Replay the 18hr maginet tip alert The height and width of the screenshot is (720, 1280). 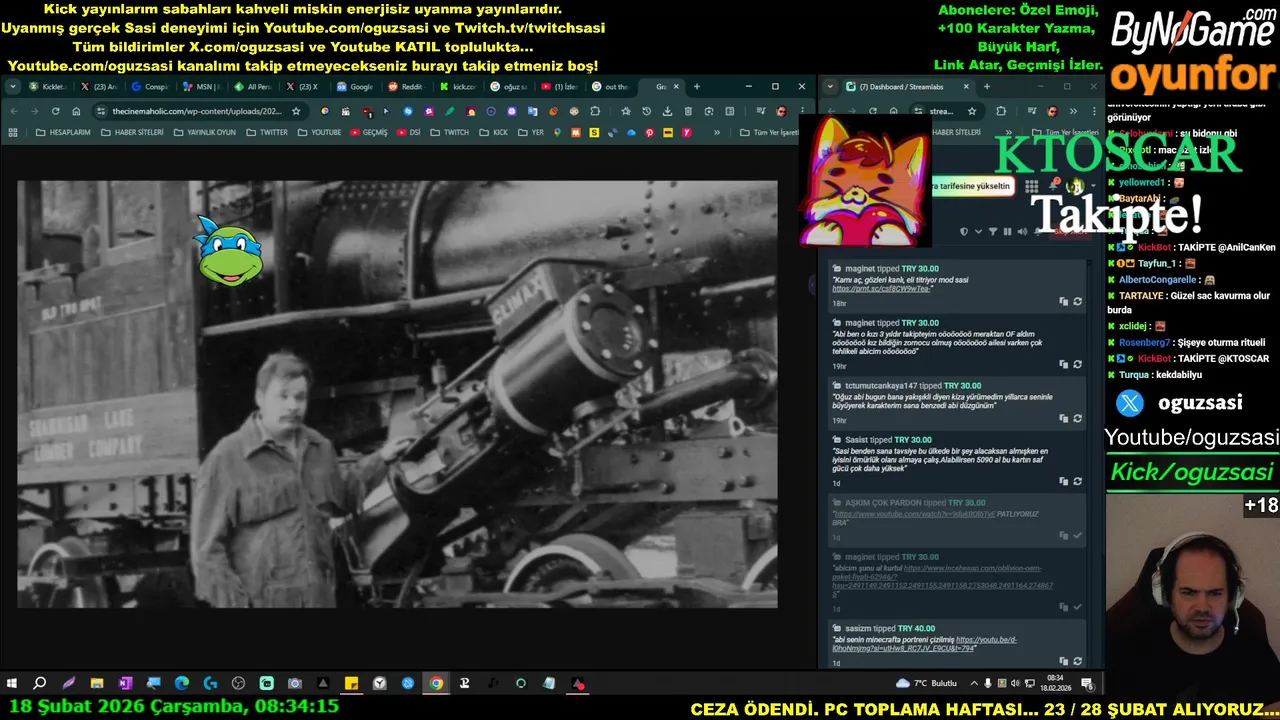point(1077,301)
